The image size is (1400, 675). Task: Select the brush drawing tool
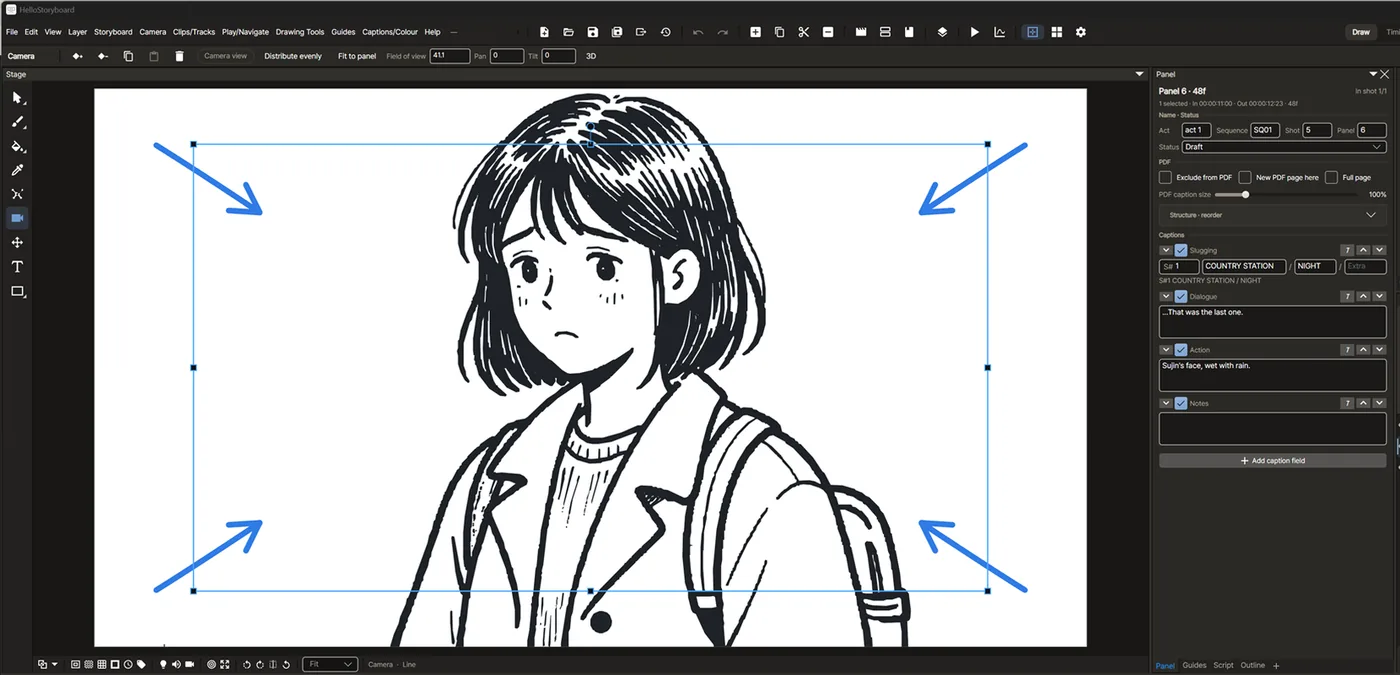tap(17, 122)
